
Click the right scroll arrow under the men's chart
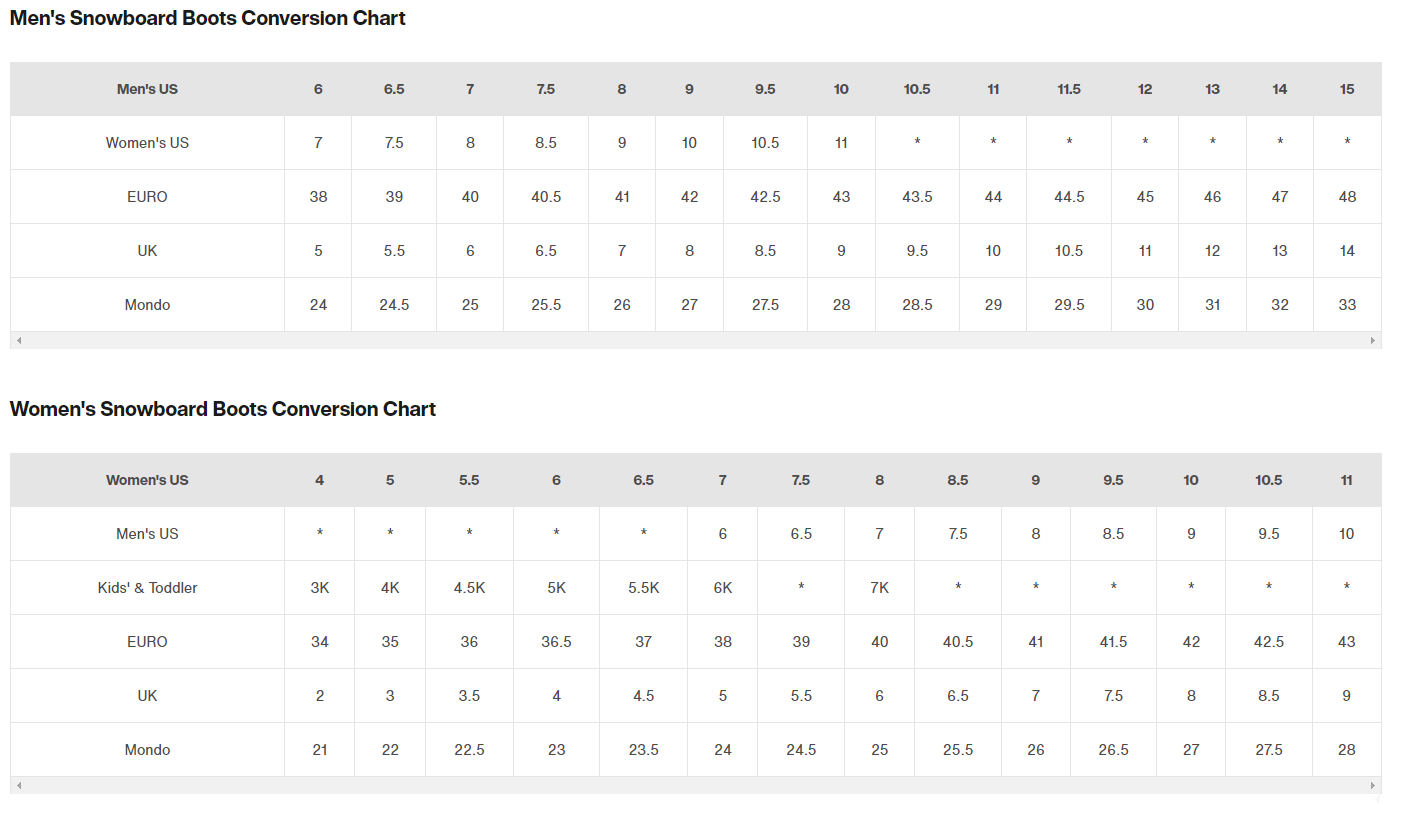pyautogui.click(x=1373, y=341)
